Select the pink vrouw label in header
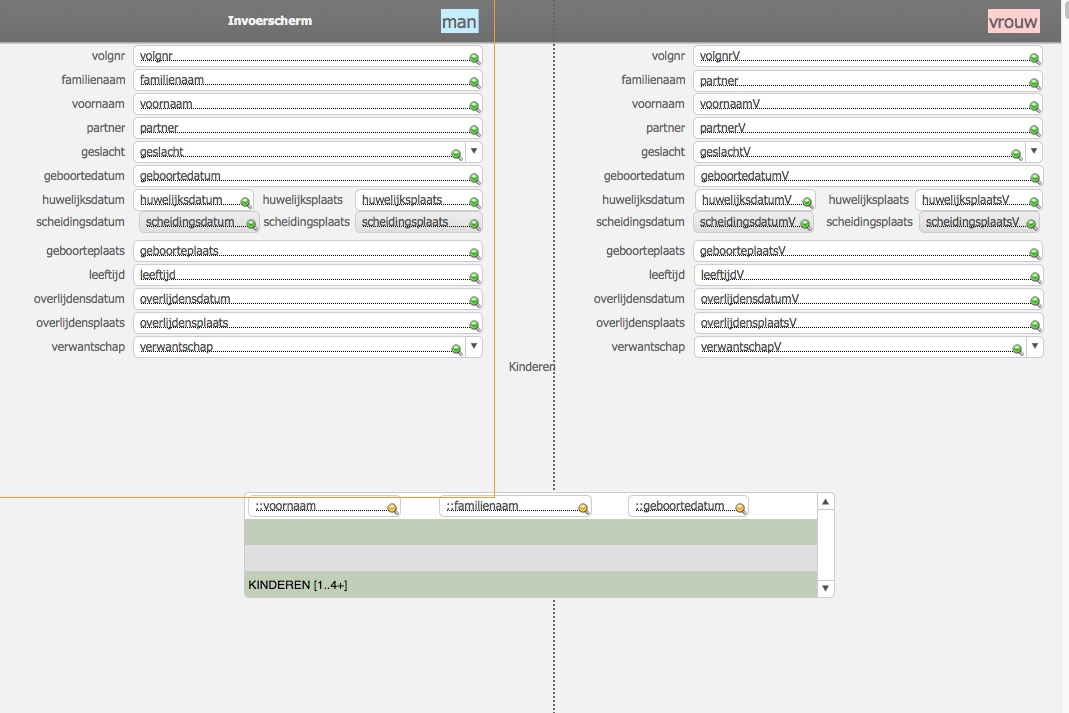1069x713 pixels. tap(1013, 22)
